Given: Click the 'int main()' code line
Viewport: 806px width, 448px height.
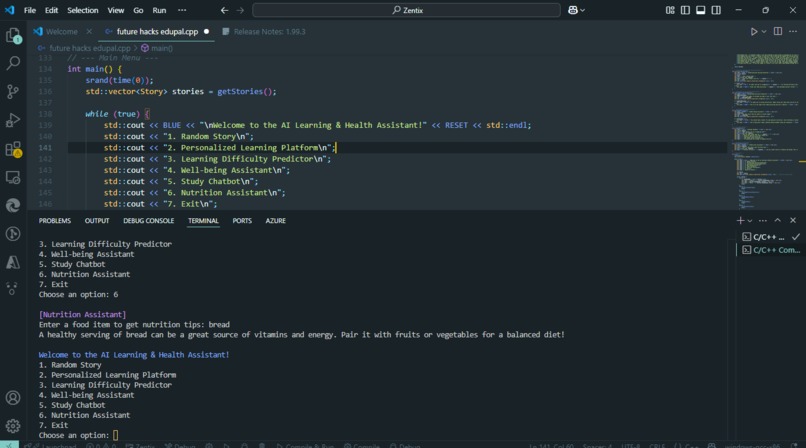Looking at the screenshot, I should (95, 69).
